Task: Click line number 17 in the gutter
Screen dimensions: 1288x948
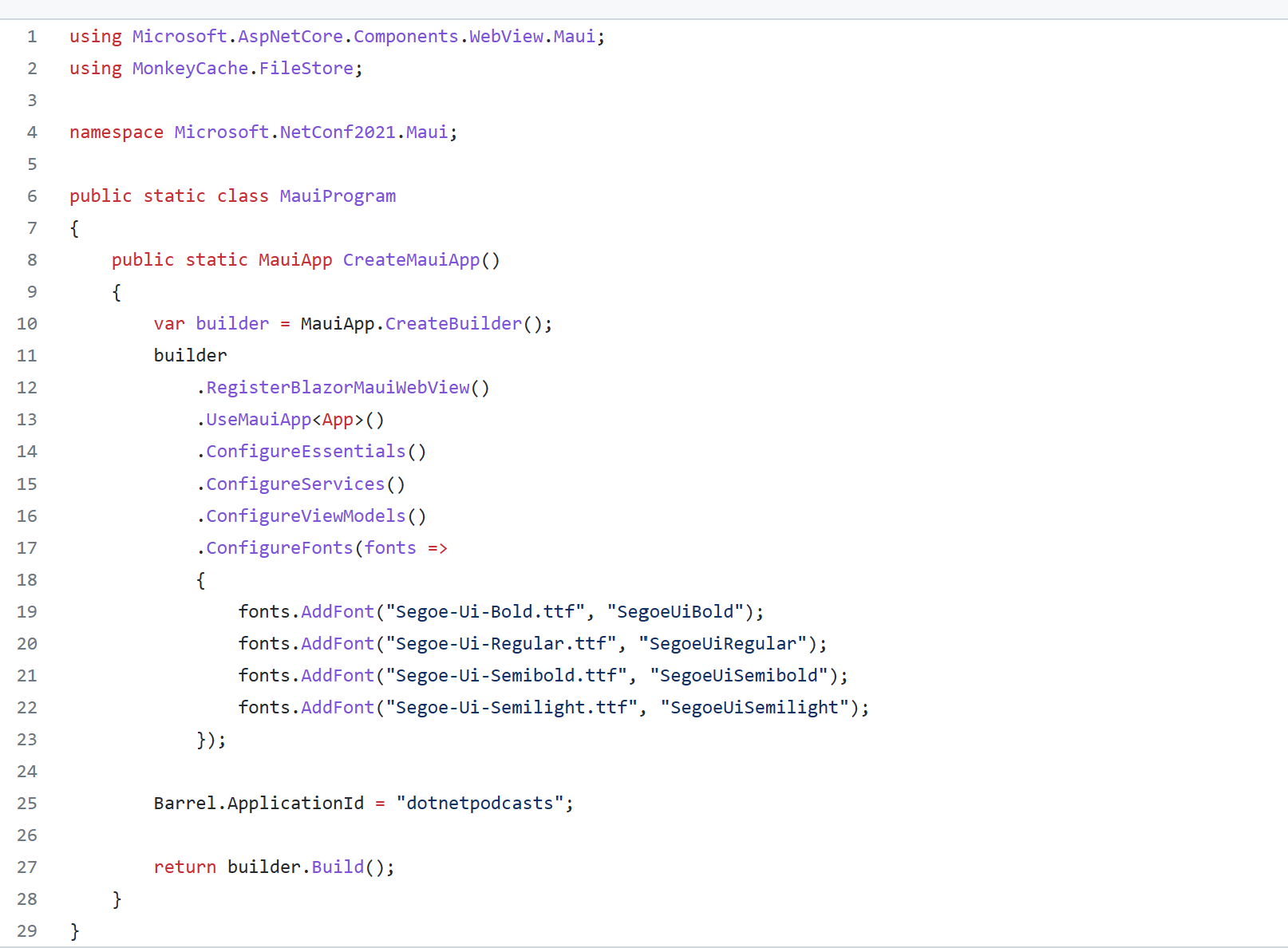Action: [x=27, y=548]
